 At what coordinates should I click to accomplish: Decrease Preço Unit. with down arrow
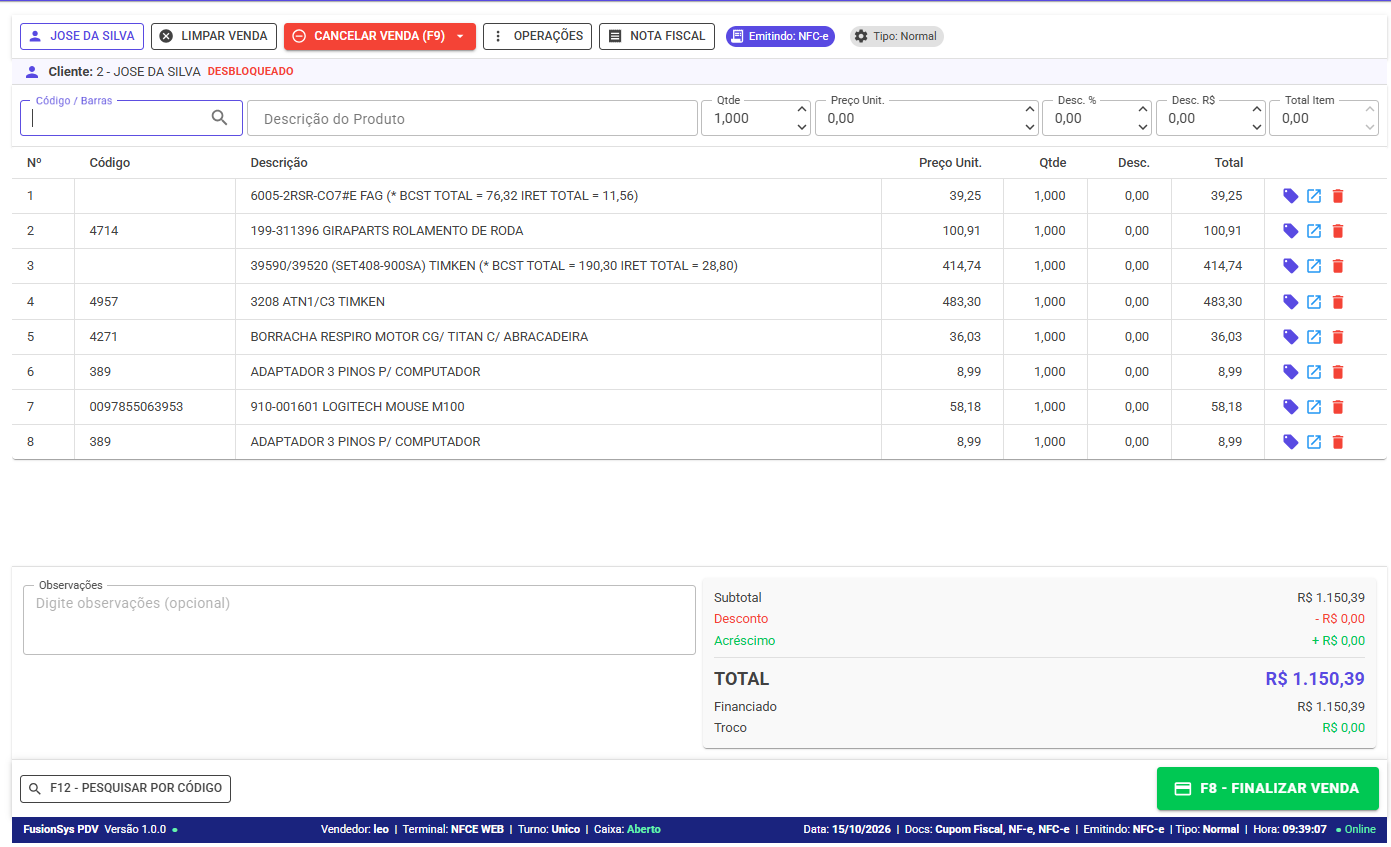click(x=1031, y=127)
